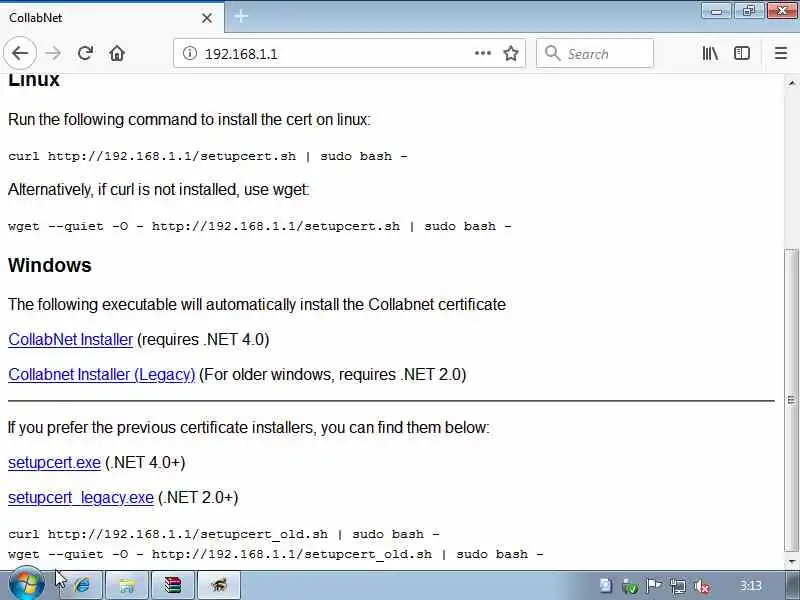Click the scrollbar down arrow
The height and width of the screenshot is (600, 800).
tap(791, 562)
